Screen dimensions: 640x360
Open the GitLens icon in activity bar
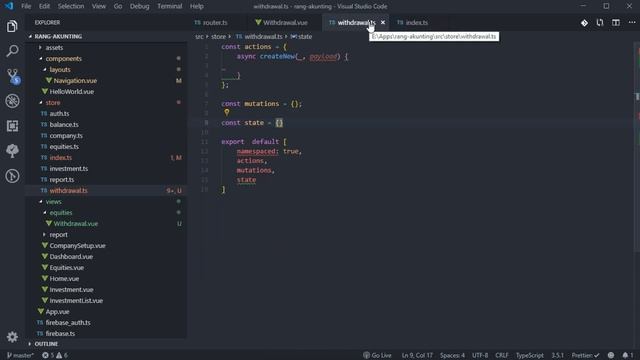12,176
